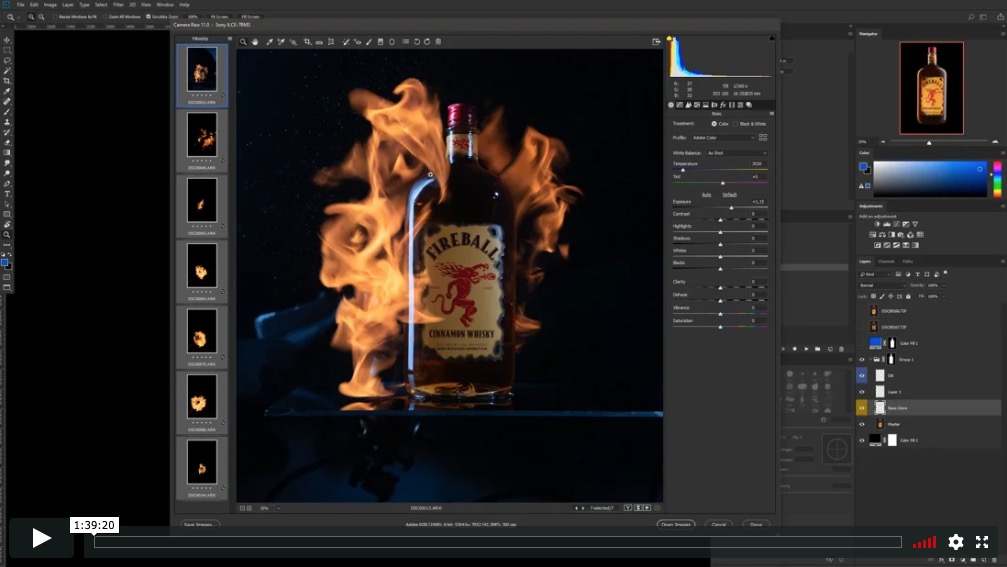Click in the Photoshop color picker field
Viewport: 1007px width, 567px height.
tap(929, 179)
